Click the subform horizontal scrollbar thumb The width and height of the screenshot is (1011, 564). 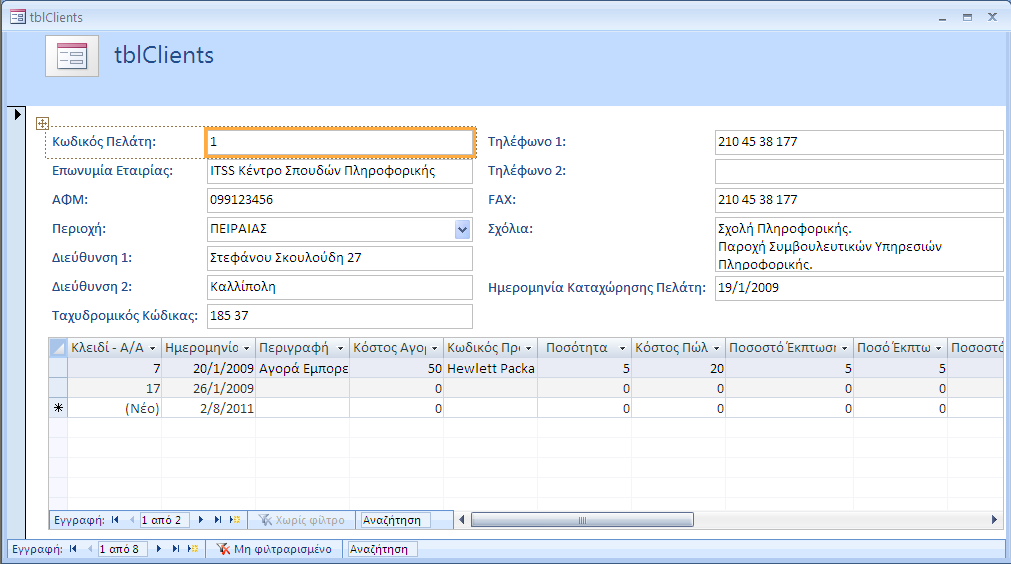click(582, 520)
